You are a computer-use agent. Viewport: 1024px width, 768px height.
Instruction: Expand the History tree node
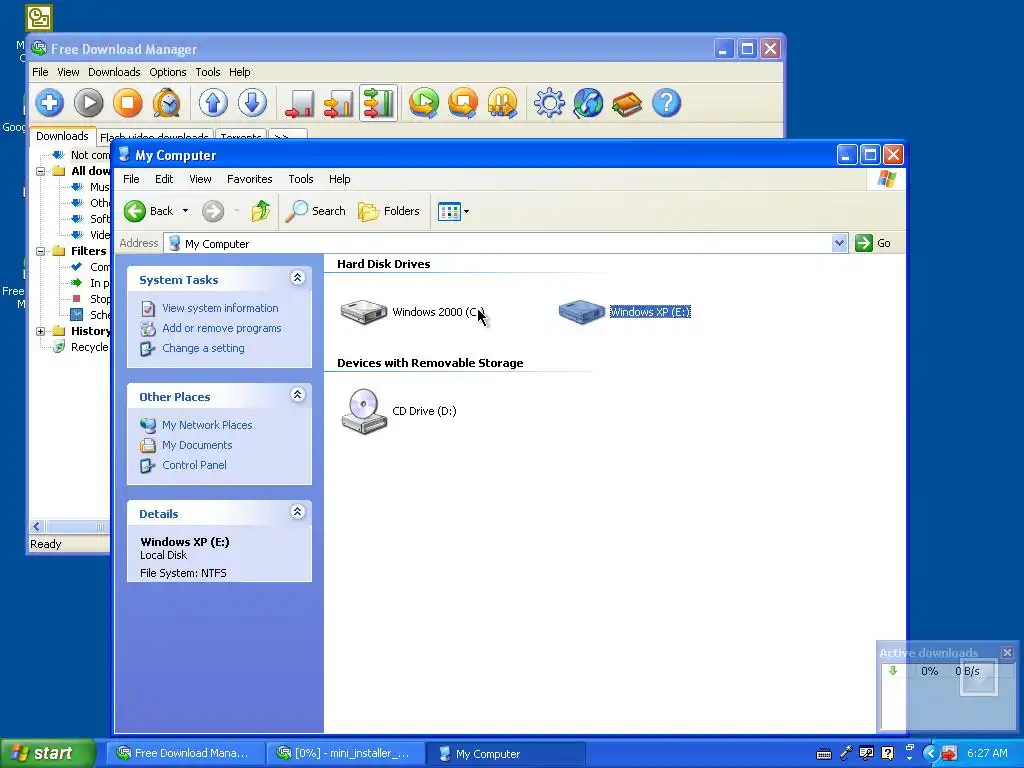(x=40, y=332)
